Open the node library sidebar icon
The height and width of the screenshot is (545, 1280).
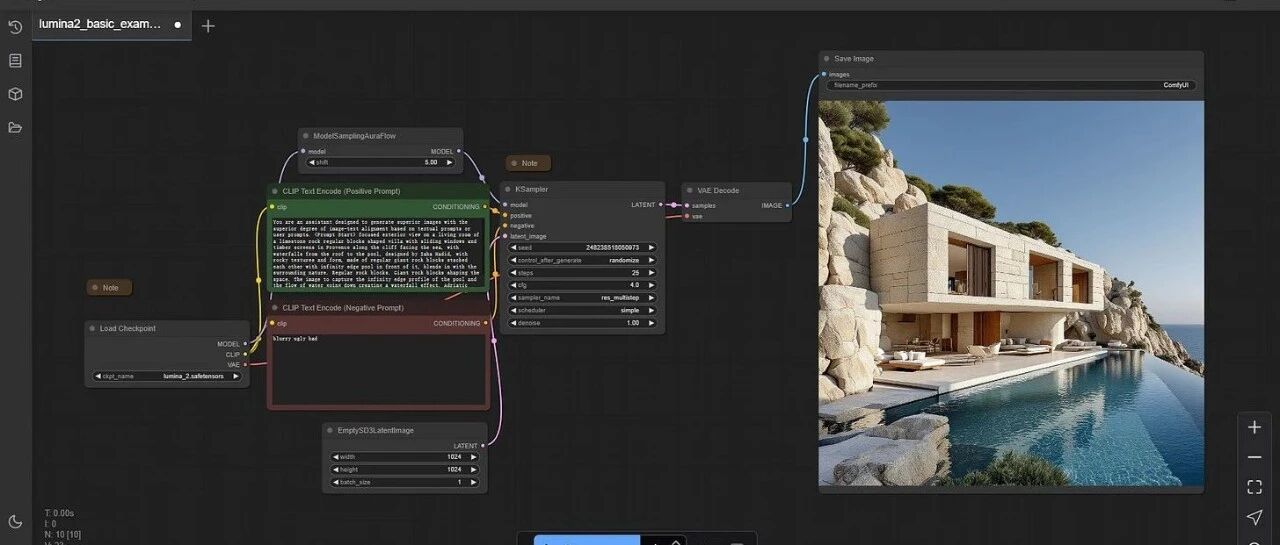pos(15,60)
